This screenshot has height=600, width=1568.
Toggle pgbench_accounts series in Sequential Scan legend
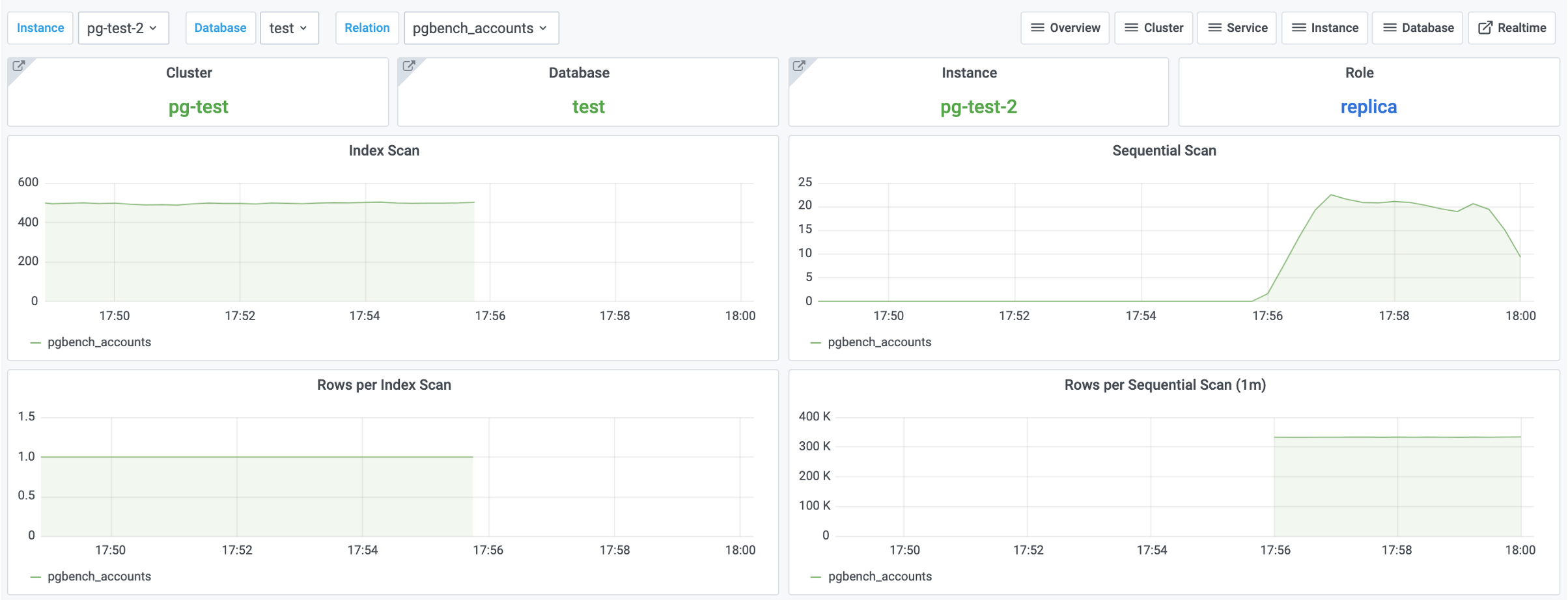879,342
